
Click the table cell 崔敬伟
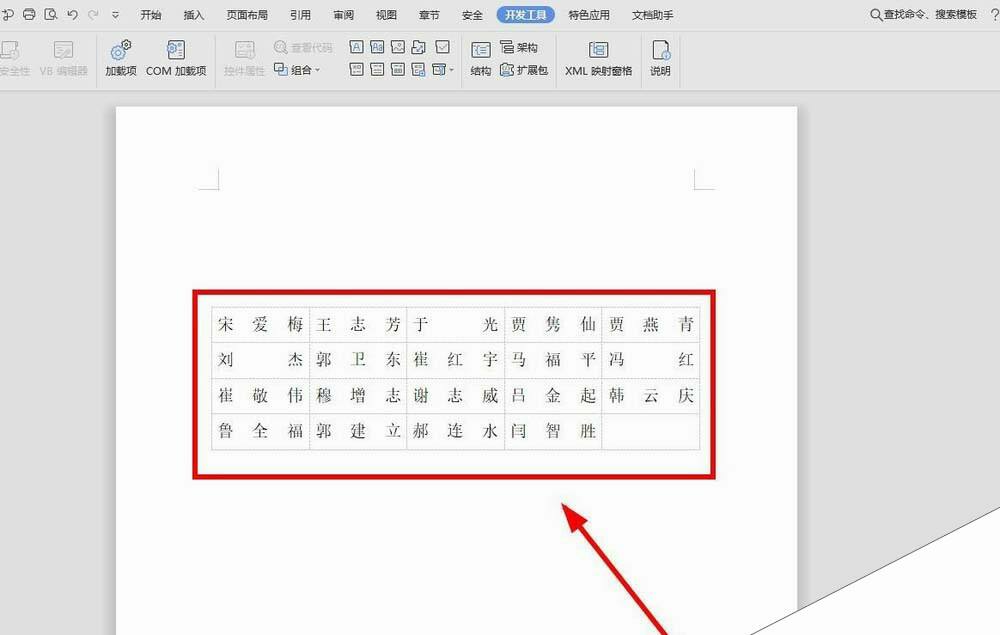click(260, 395)
